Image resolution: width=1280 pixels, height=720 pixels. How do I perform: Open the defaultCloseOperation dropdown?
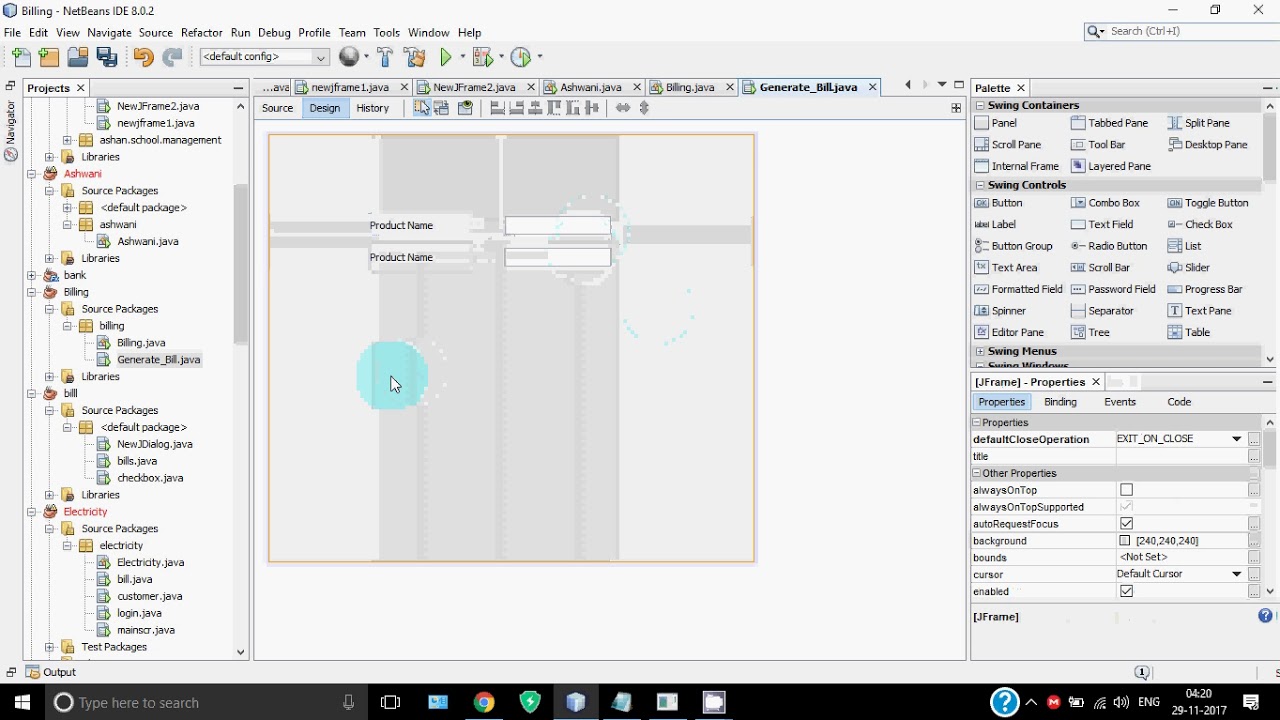[1236, 439]
